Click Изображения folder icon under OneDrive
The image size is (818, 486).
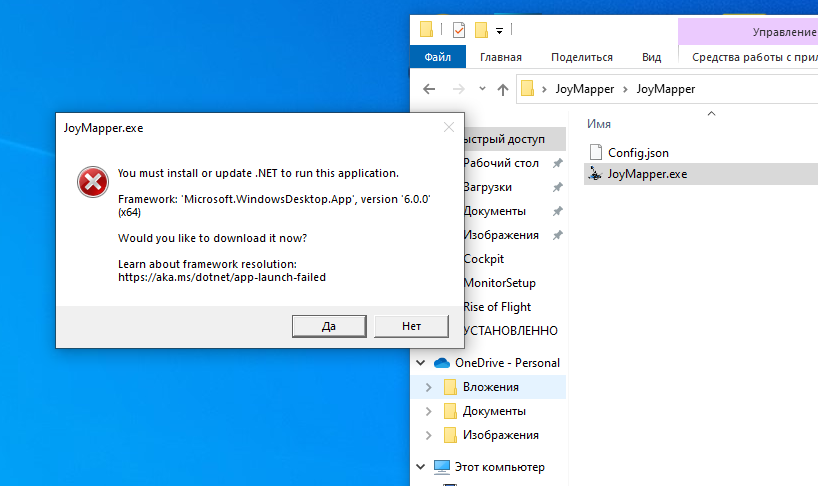coord(450,435)
